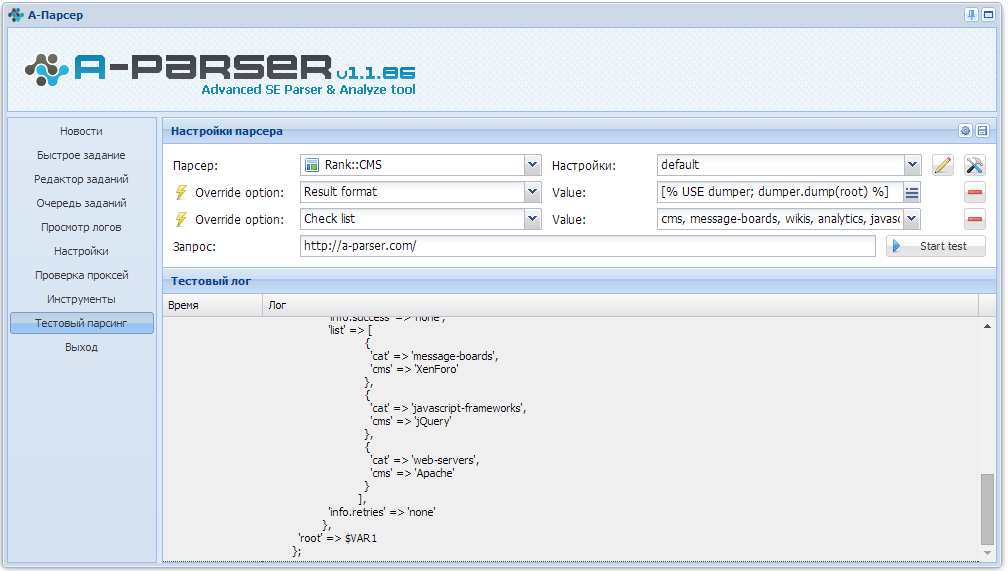The height and width of the screenshot is (571, 1008).
Task: Click lightning icon beside Check list override
Action: point(181,219)
